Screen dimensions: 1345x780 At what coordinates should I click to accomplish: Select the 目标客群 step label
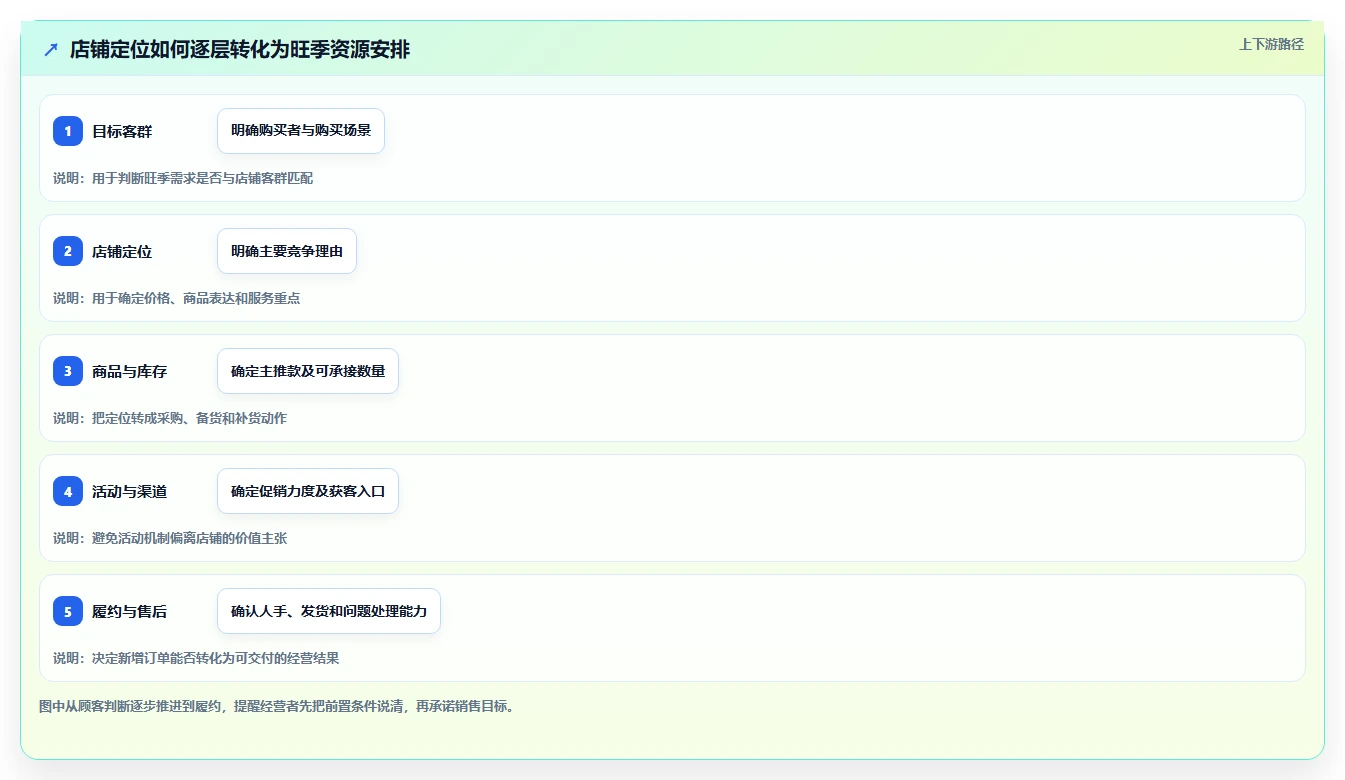tap(122, 131)
